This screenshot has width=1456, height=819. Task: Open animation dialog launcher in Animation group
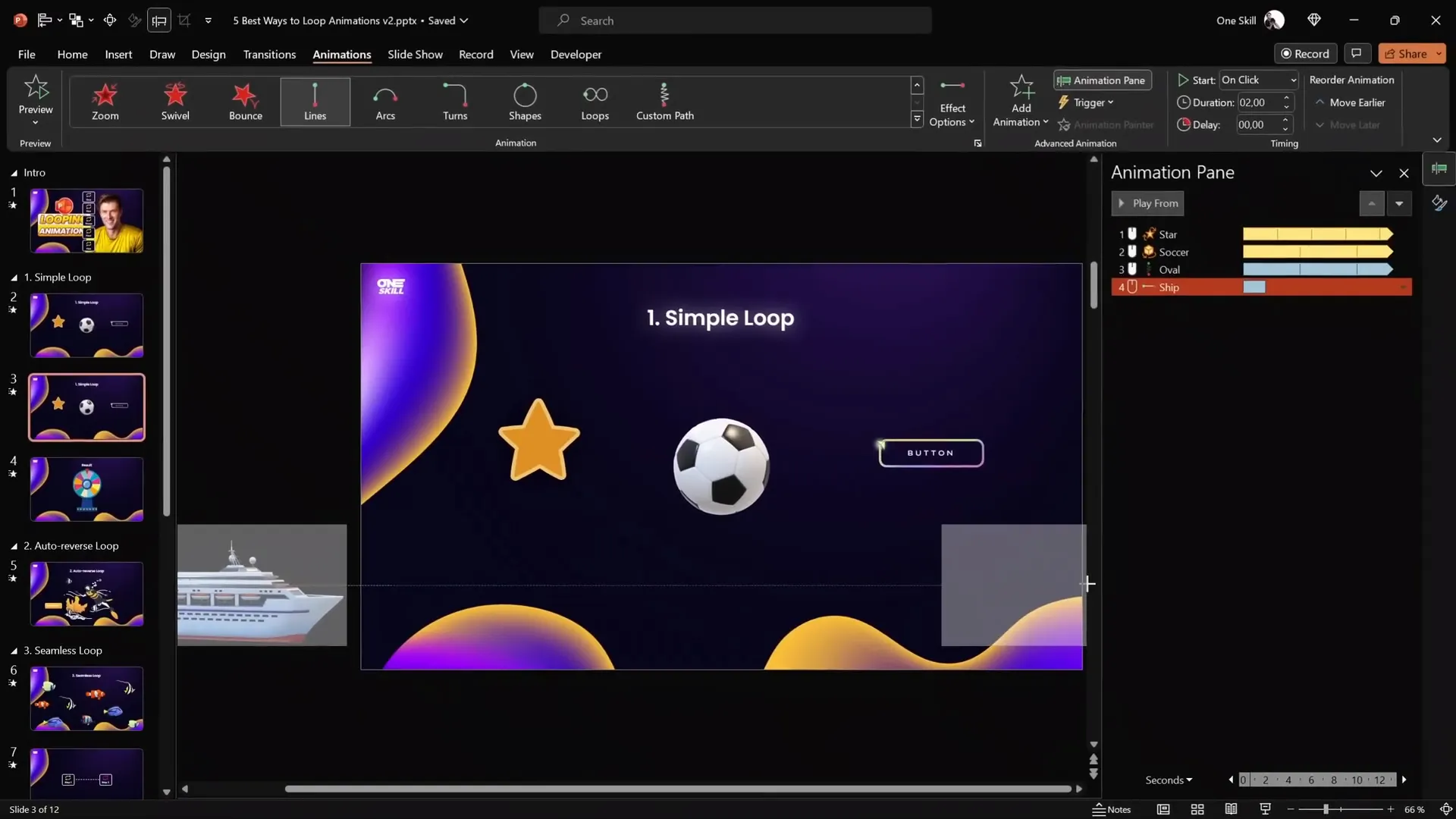pos(977,143)
